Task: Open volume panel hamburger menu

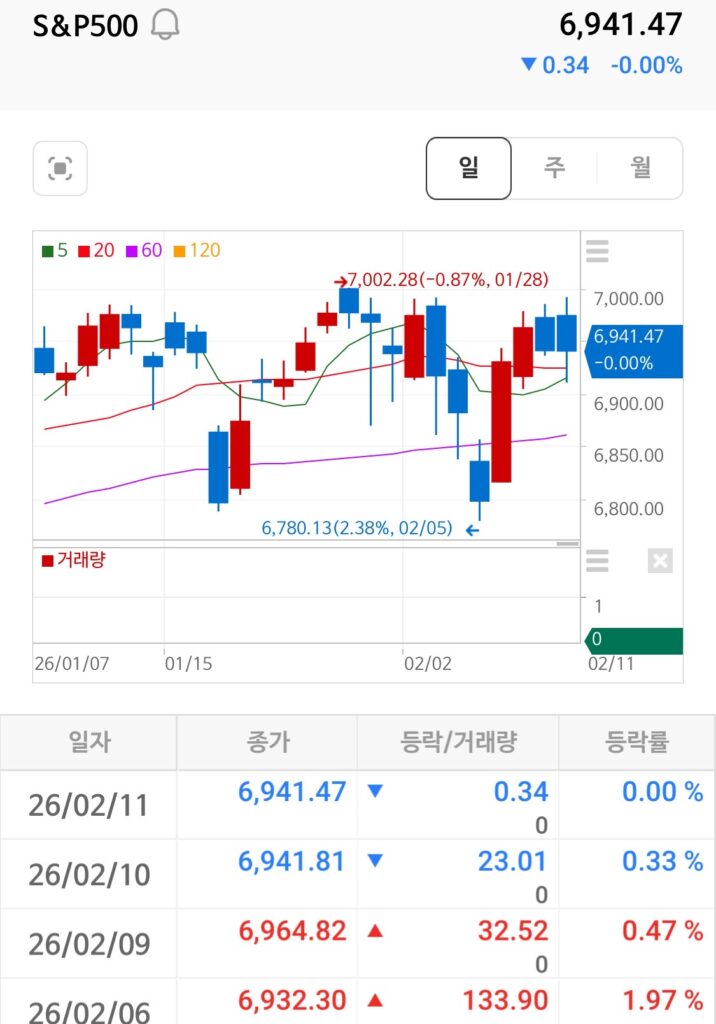Action: click(597, 561)
